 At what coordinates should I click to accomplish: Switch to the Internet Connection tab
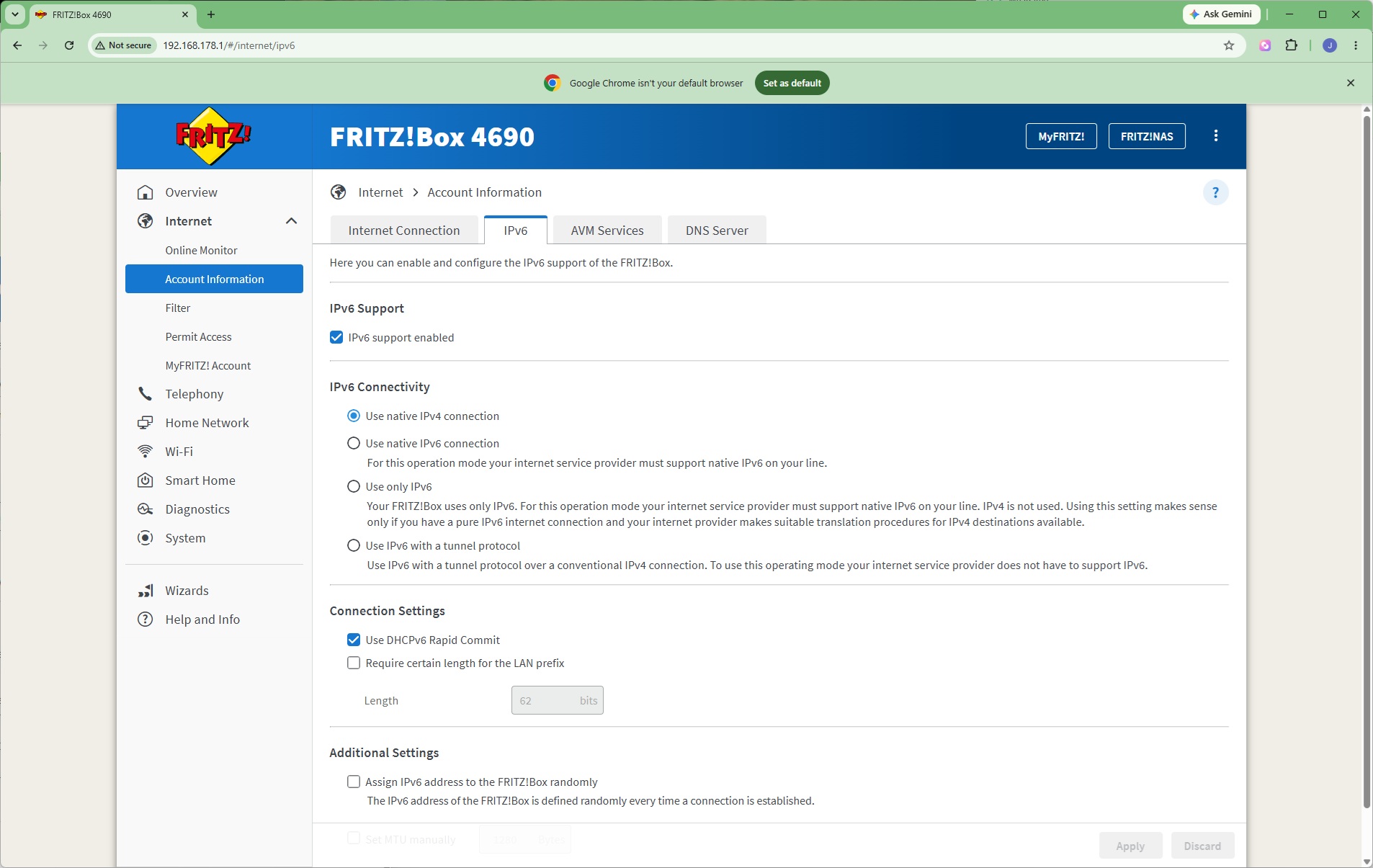(x=404, y=231)
